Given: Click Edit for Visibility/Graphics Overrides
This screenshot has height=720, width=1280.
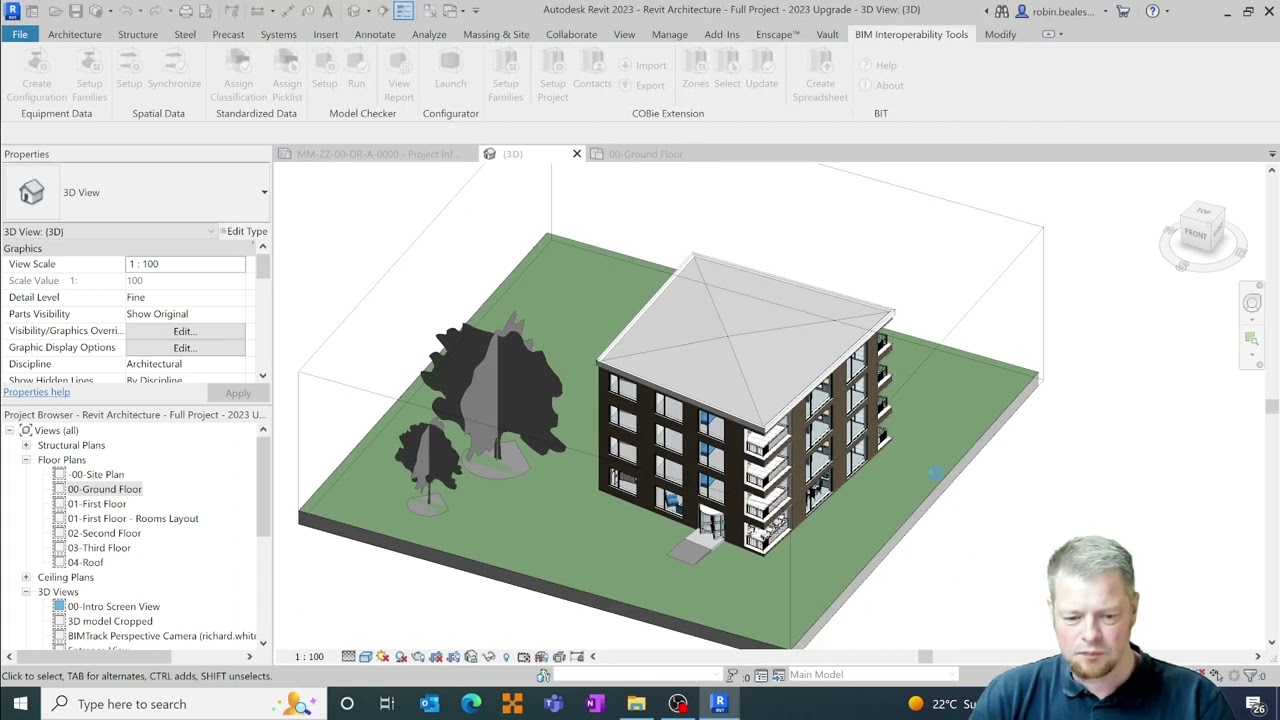Looking at the screenshot, I should [185, 331].
